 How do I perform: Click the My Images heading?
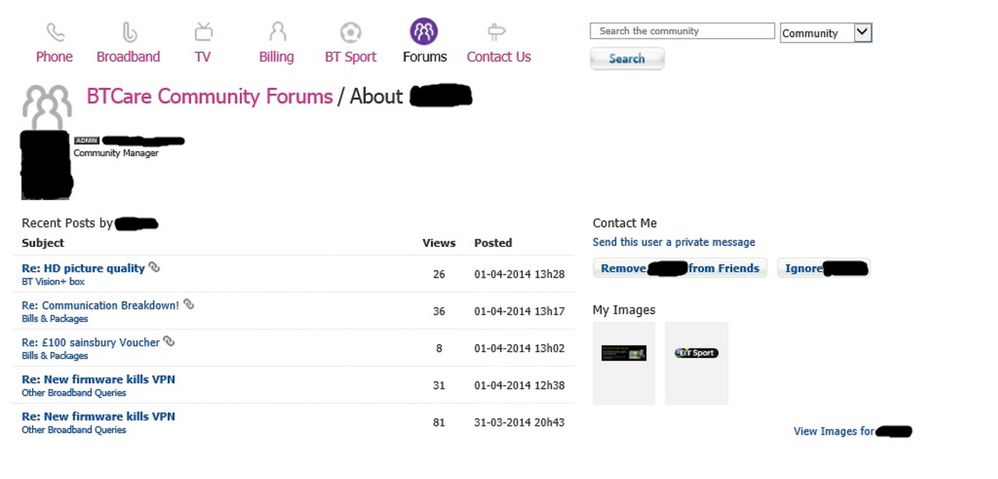coord(624,310)
